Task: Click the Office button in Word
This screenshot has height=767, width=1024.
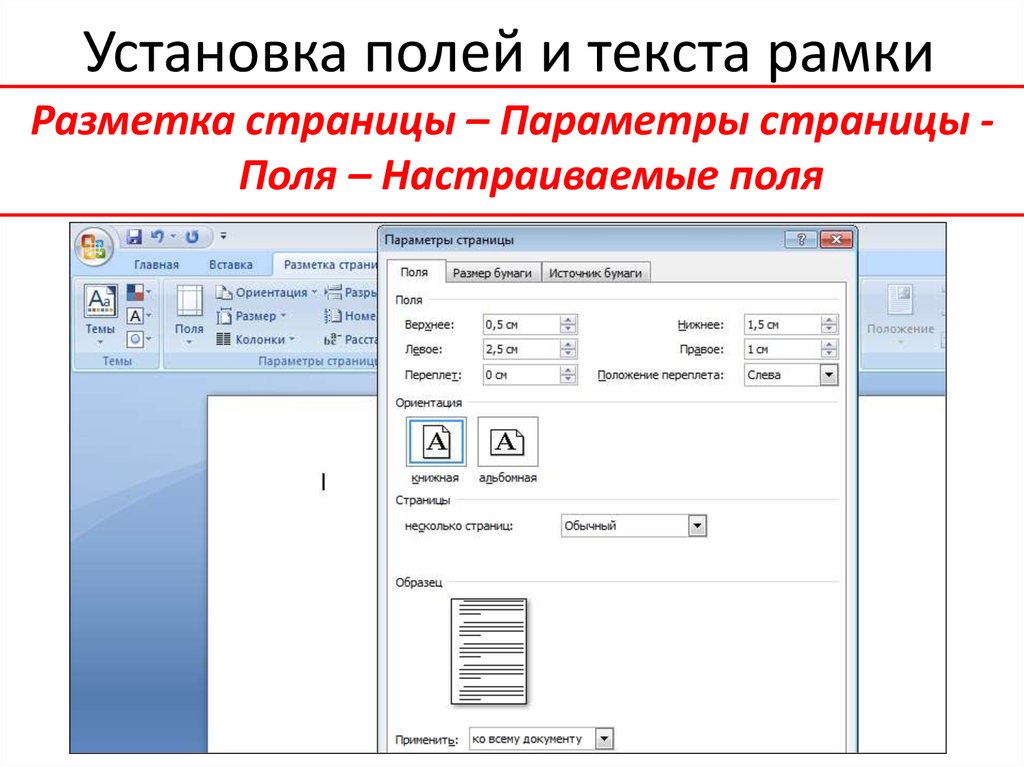Action: [x=95, y=247]
